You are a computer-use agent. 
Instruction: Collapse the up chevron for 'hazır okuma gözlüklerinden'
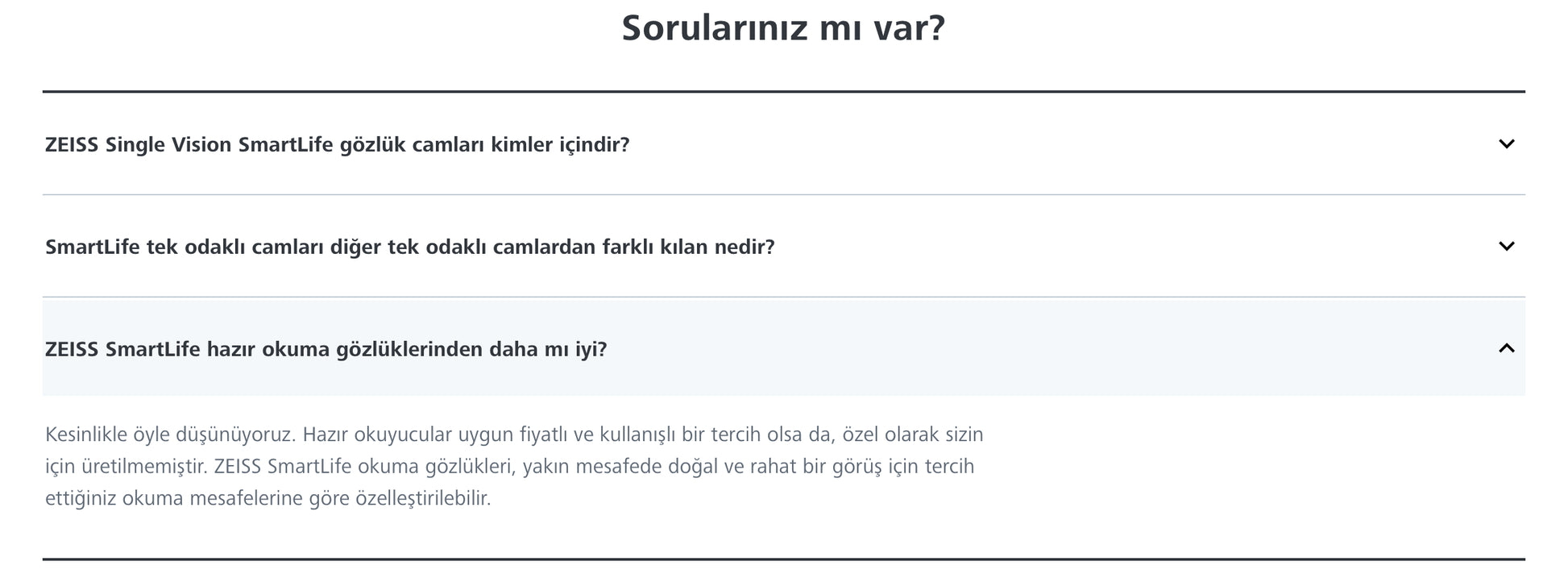point(1506,348)
